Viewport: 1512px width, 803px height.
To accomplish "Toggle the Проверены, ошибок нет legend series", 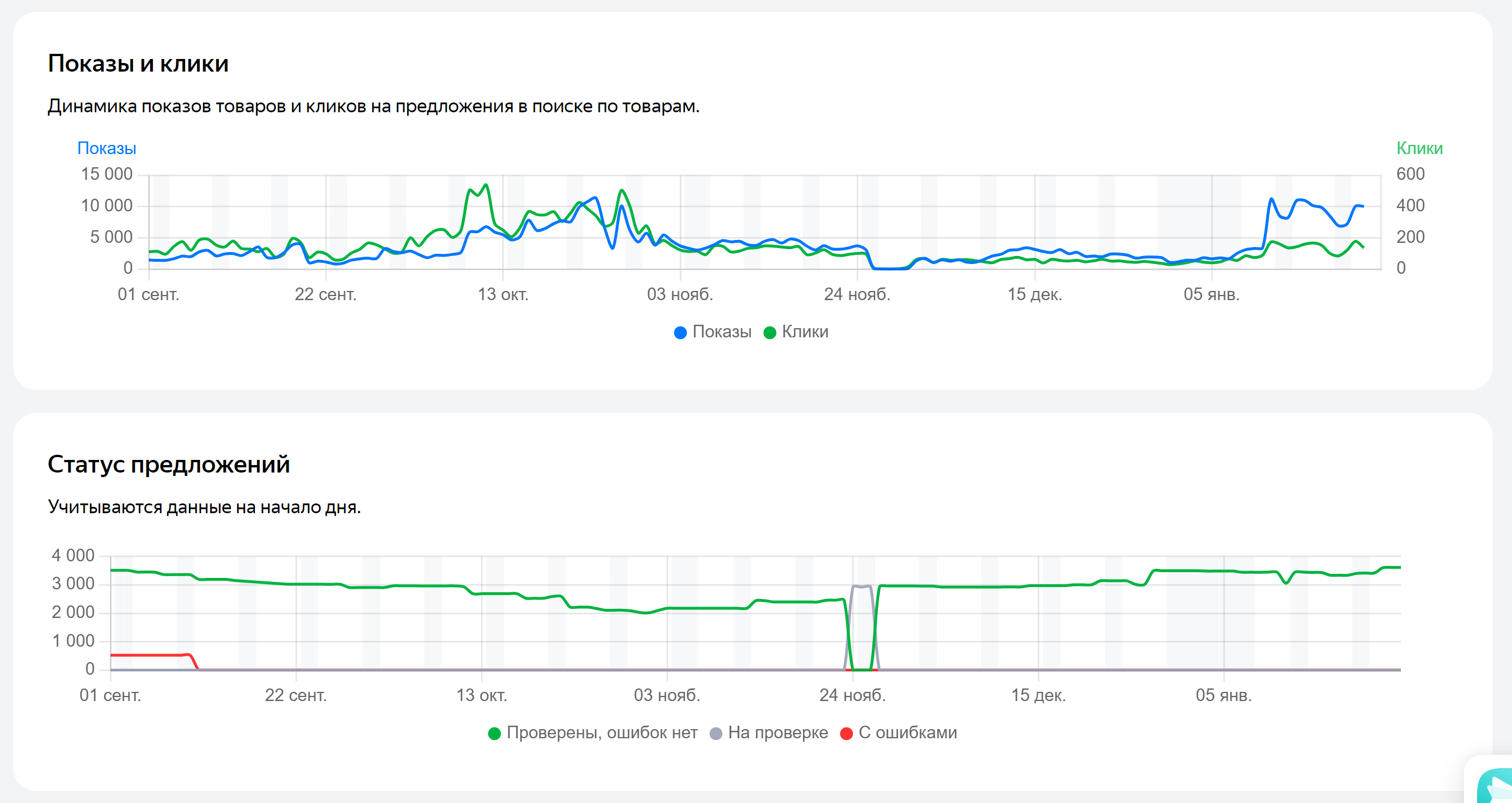I will [593, 733].
